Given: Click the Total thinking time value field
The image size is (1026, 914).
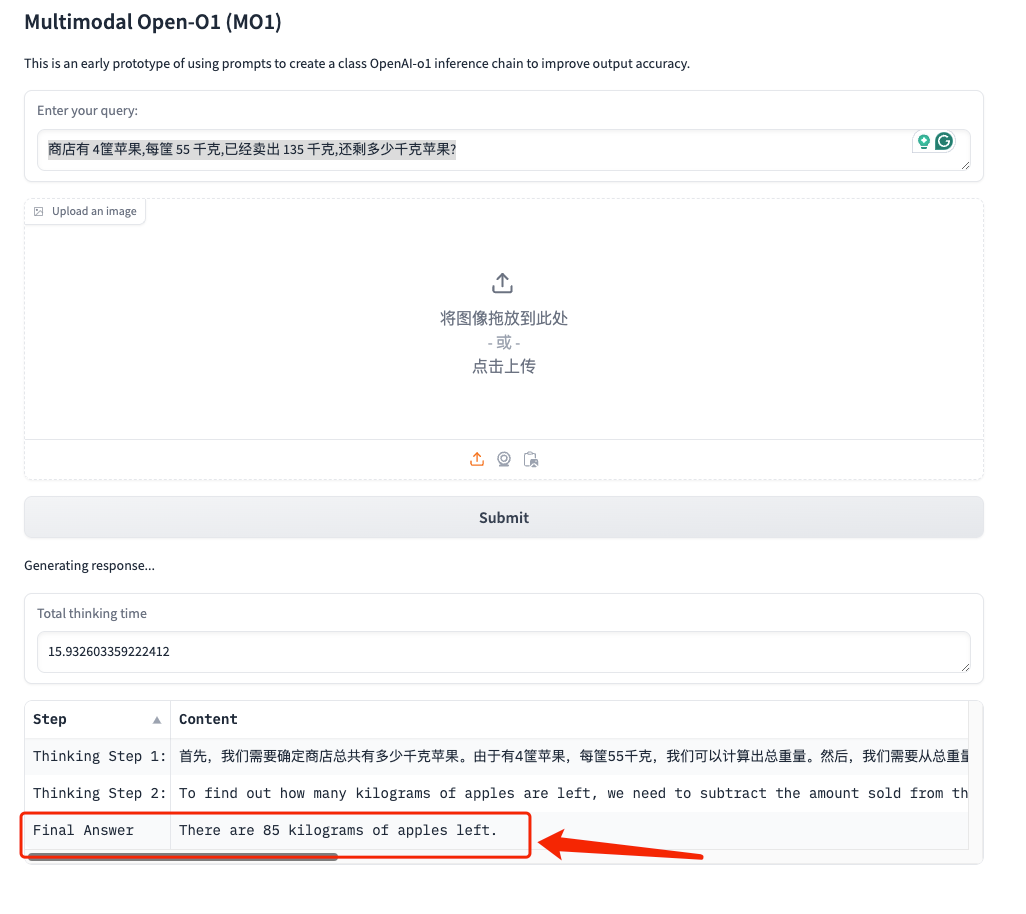Looking at the screenshot, I should pyautogui.click(x=504, y=652).
